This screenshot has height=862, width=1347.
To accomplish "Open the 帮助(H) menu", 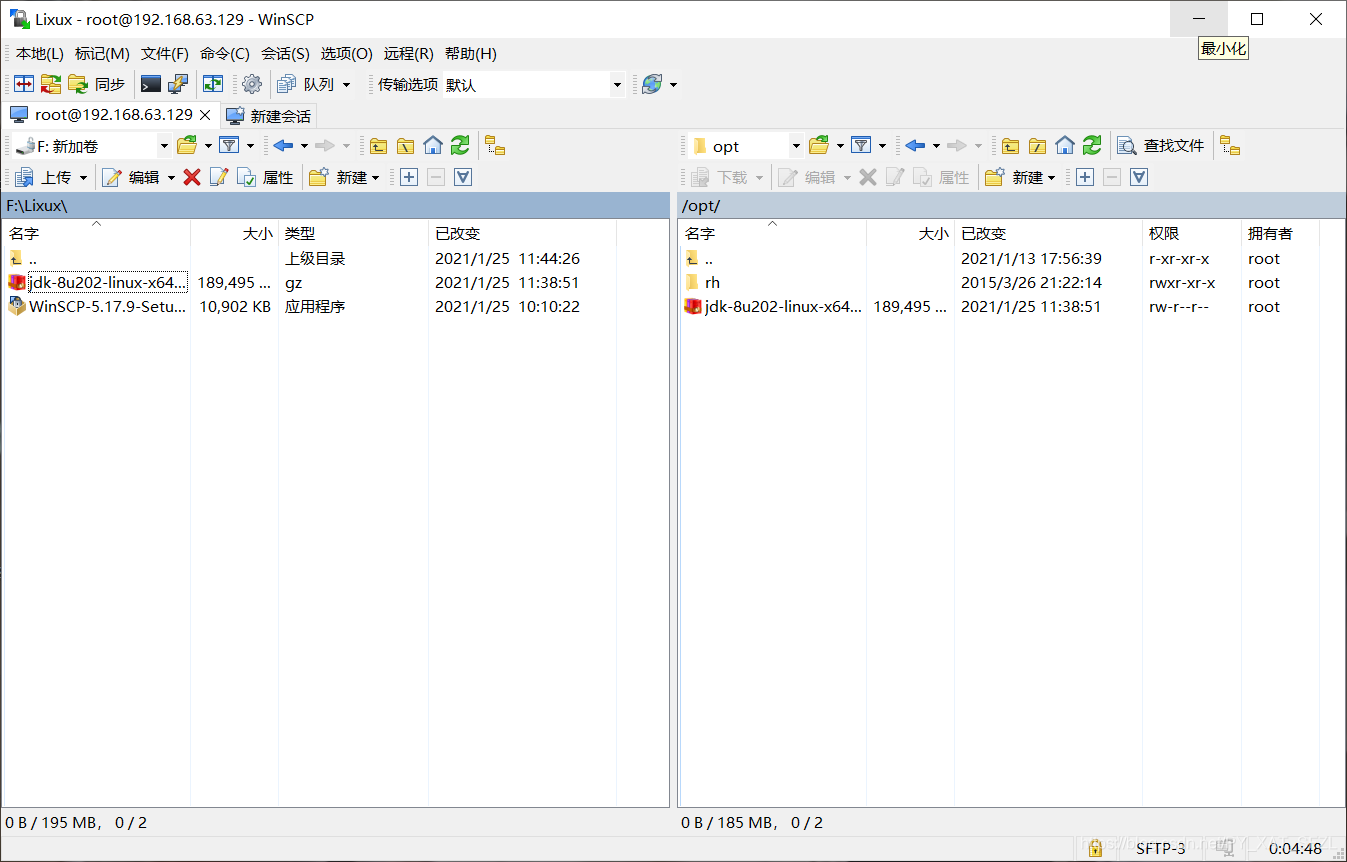I will point(470,53).
